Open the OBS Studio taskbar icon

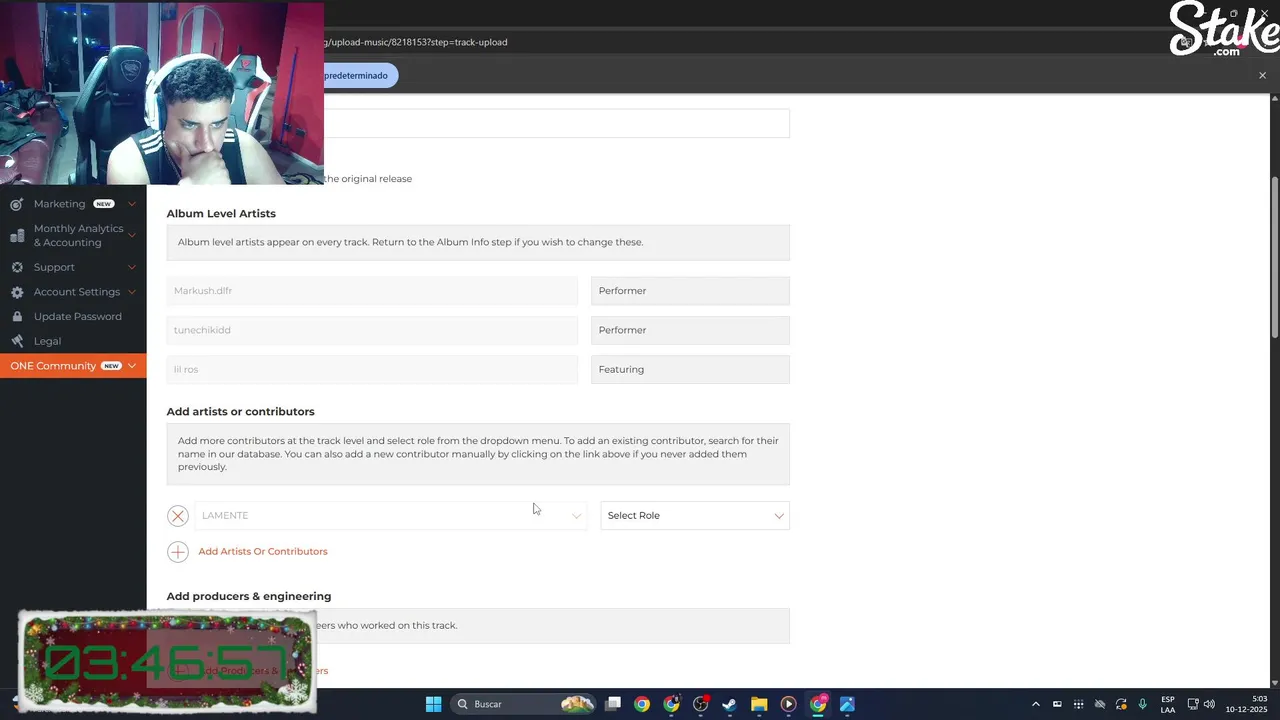pyautogui.click(x=700, y=704)
